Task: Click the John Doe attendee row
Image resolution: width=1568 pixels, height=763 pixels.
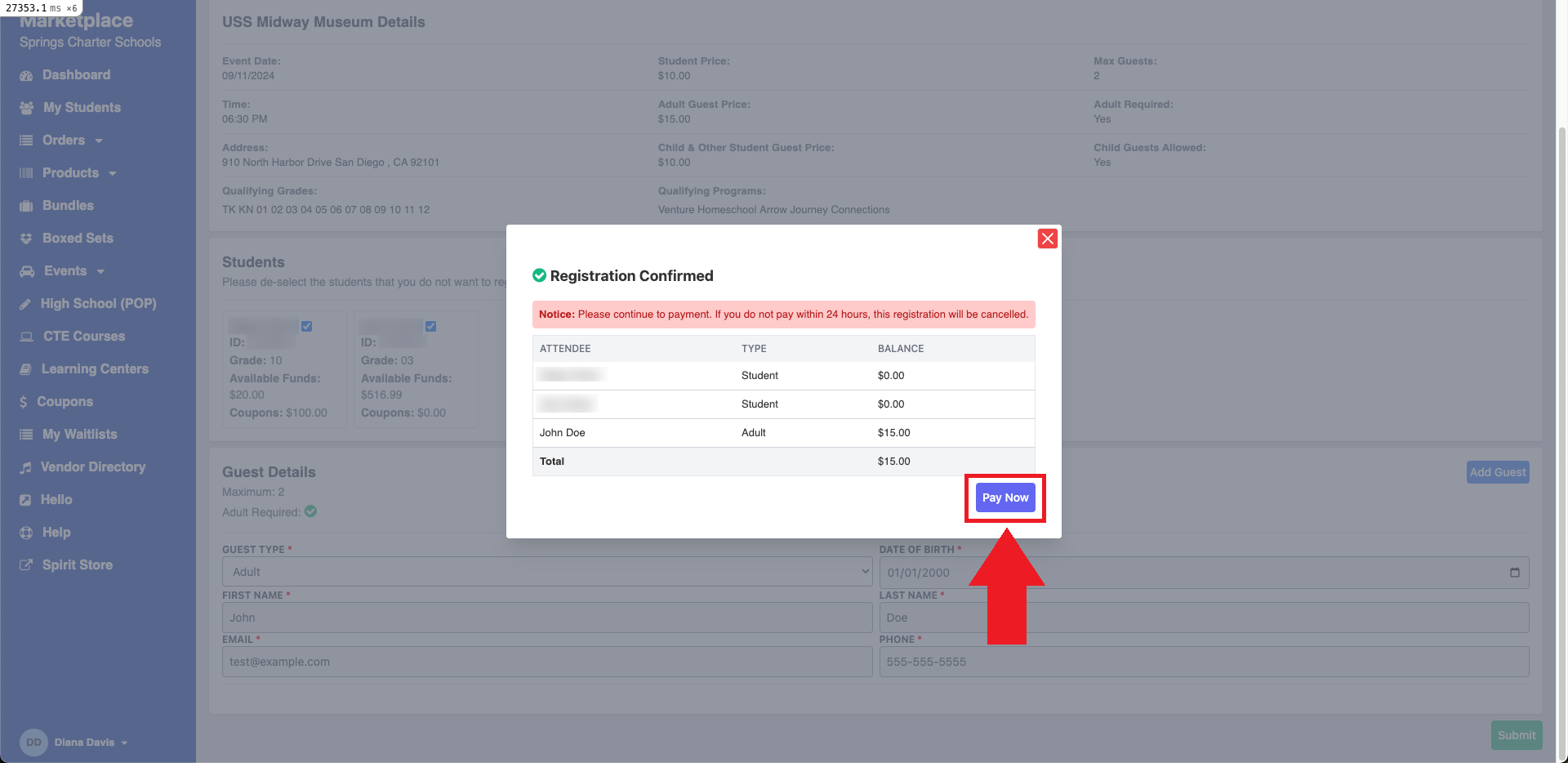Action: pyautogui.click(x=784, y=433)
